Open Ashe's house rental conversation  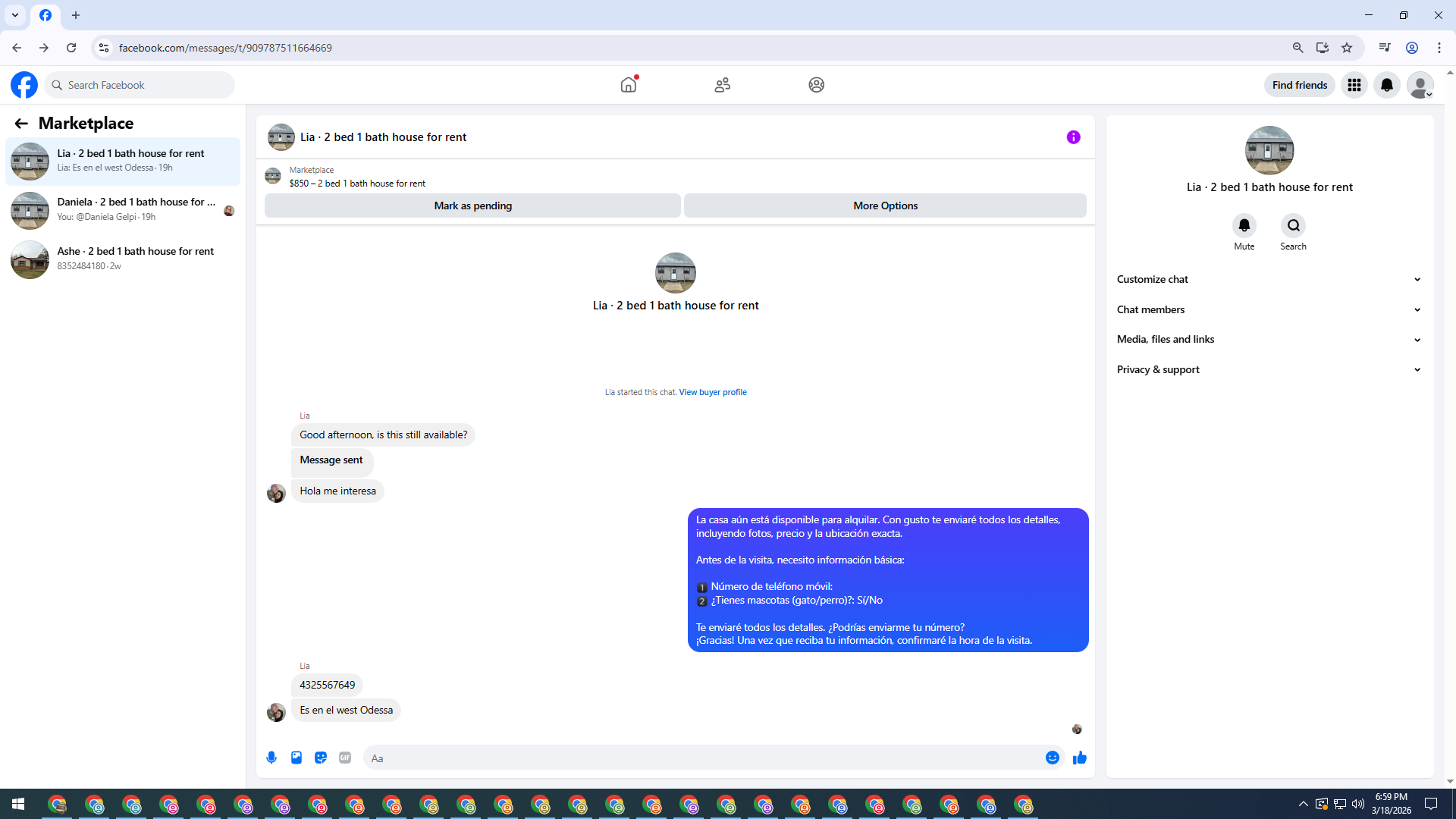tap(123, 259)
